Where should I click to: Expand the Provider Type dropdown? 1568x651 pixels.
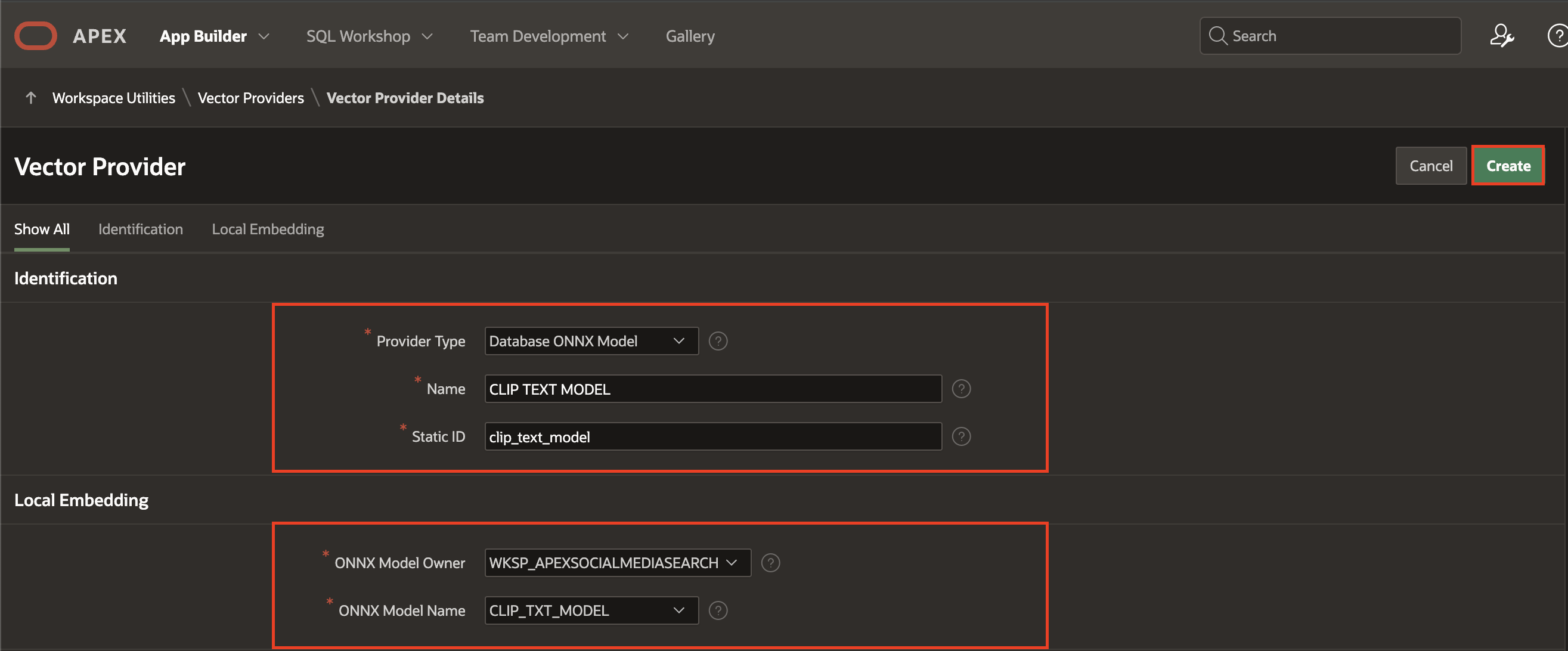click(590, 342)
